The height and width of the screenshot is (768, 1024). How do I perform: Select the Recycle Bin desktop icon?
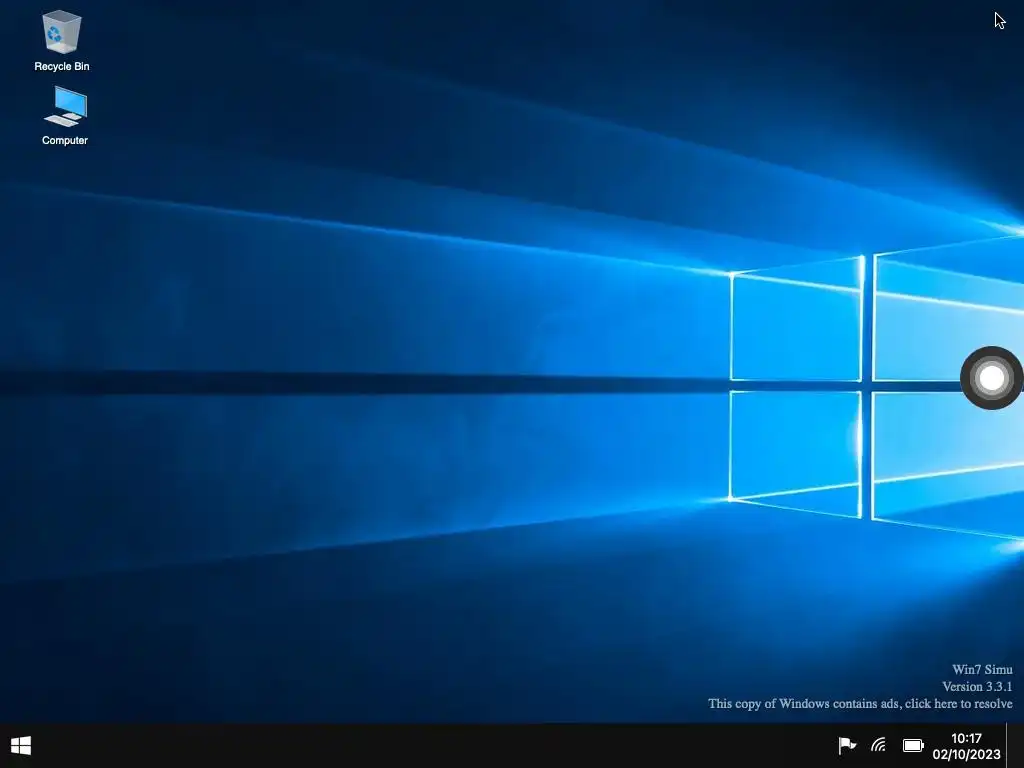tap(61, 40)
